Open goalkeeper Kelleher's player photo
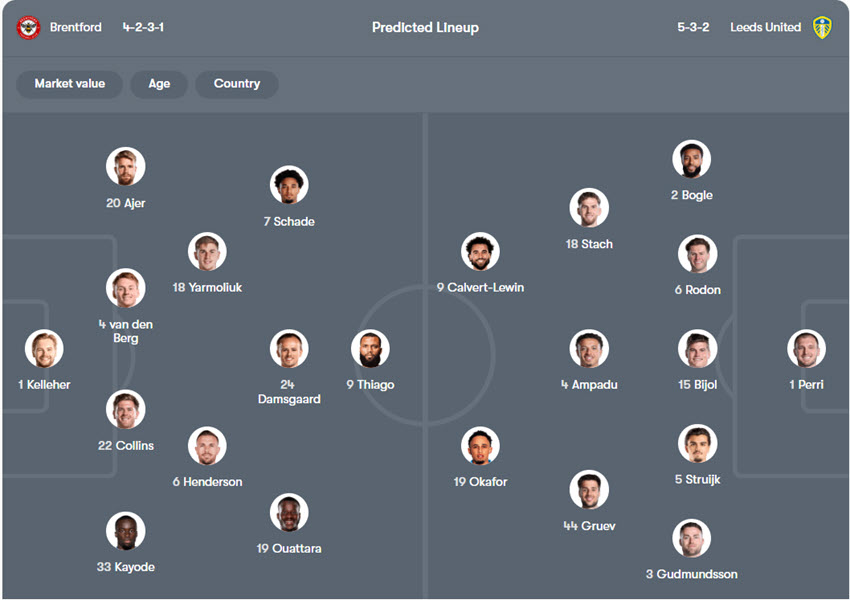Viewport: 850px width, 600px height. (44, 349)
